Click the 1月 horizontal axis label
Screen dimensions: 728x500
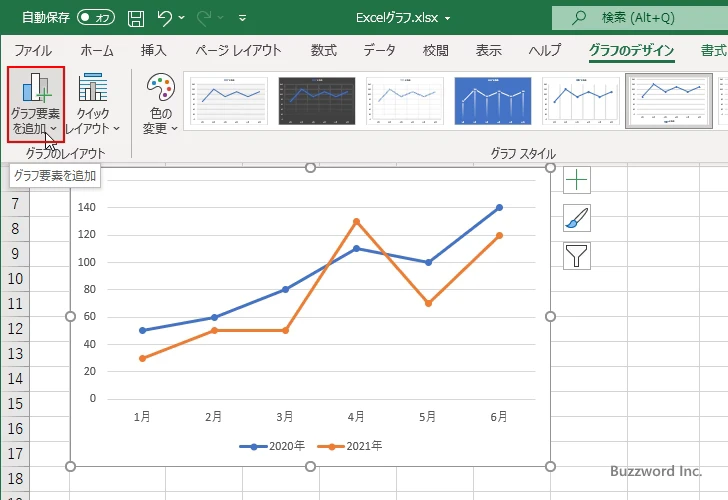[142, 416]
